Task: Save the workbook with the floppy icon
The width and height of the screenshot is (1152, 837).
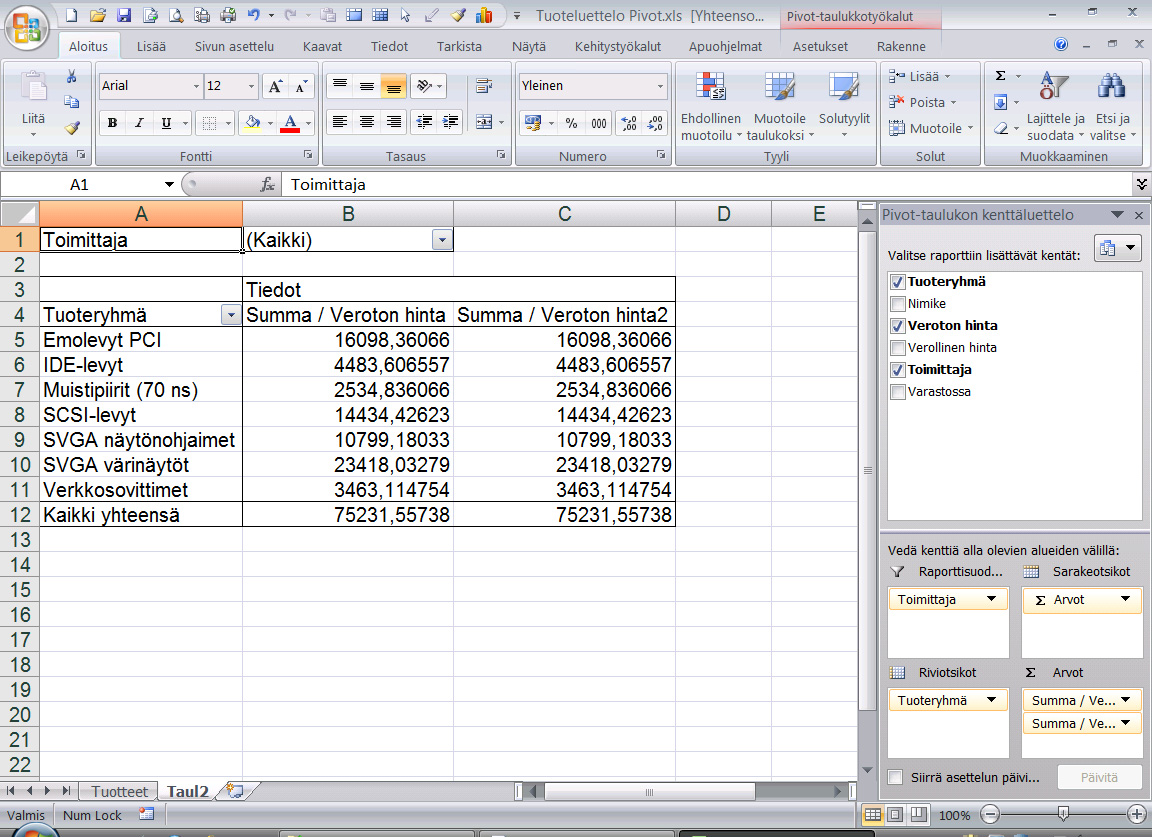Action: pyautogui.click(x=123, y=15)
